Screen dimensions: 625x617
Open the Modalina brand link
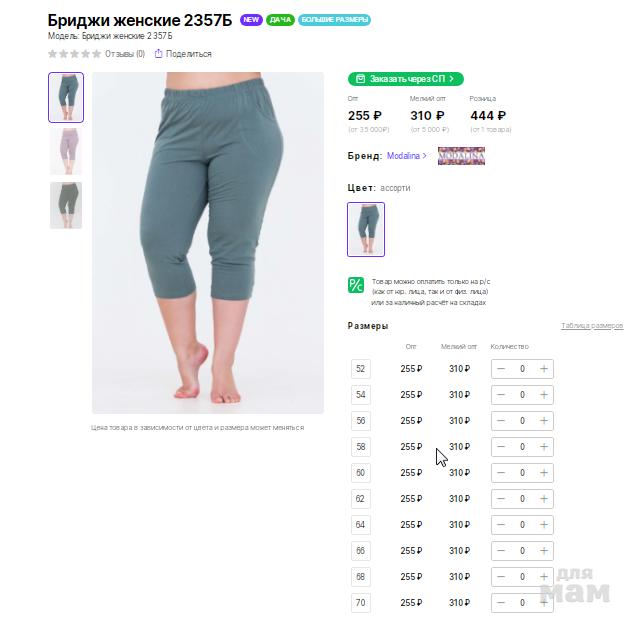[x=407, y=156]
